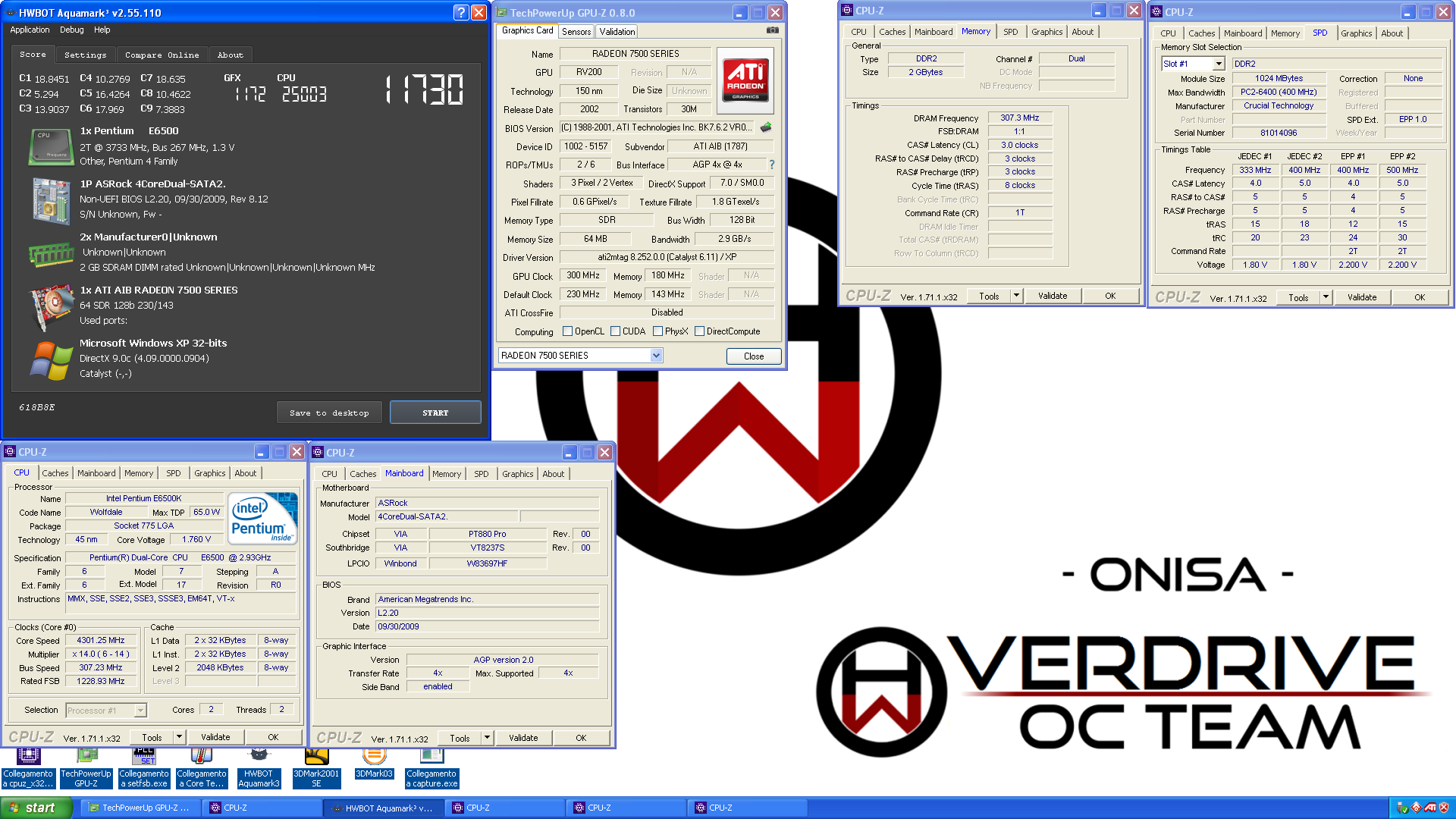Select HWBOT Aquamark in the taskbar
1456x819 pixels.
click(384, 808)
